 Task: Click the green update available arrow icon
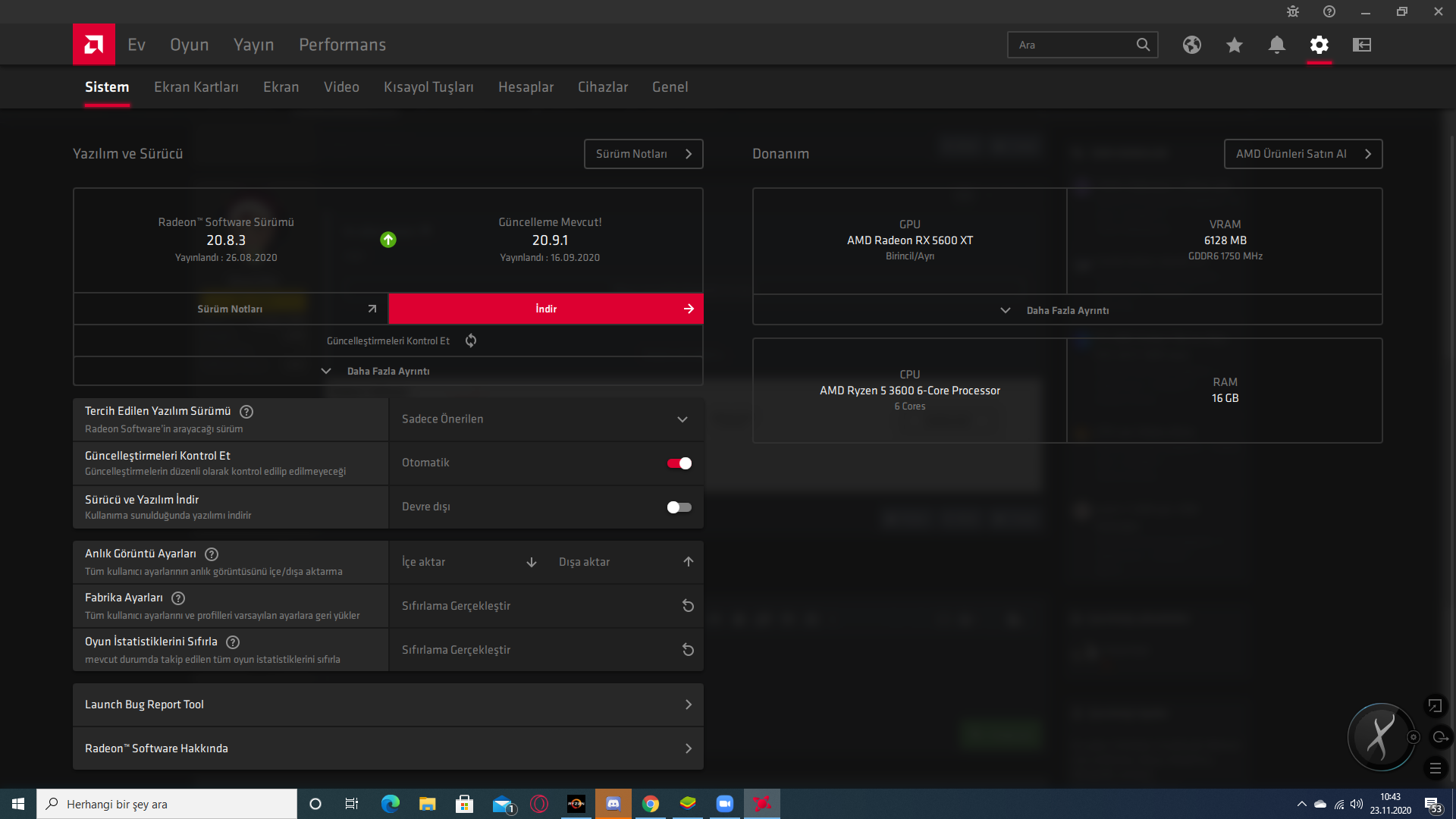(388, 240)
